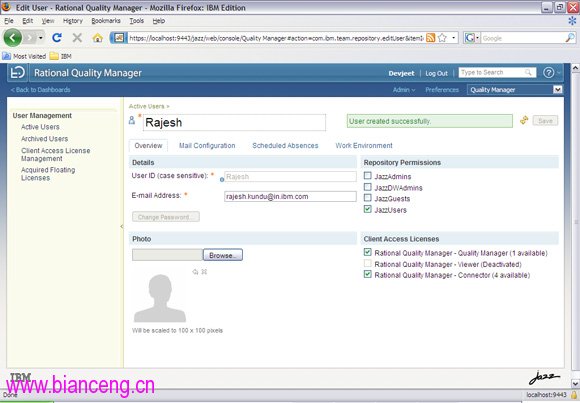The width and height of the screenshot is (580, 403).
Task: Click the Google search engine icon
Action: [470, 38]
